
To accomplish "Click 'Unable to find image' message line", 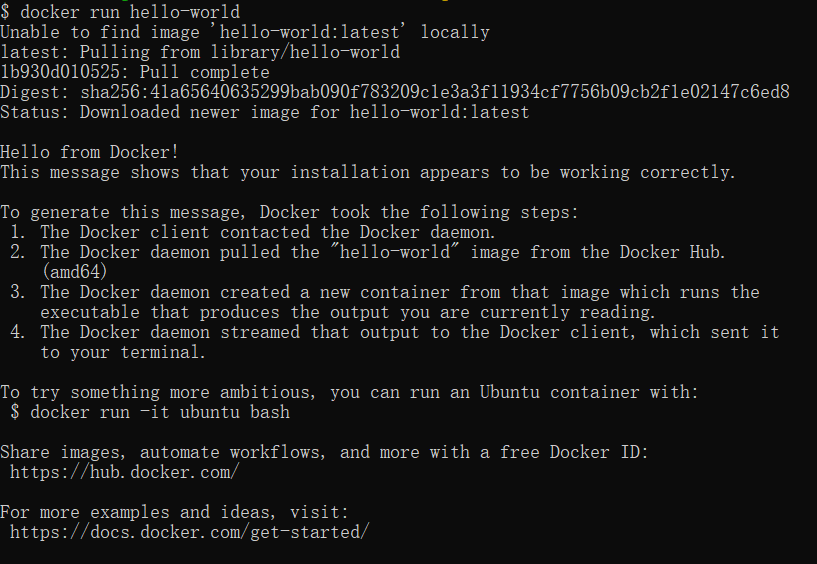I will pyautogui.click(x=245, y=32).
